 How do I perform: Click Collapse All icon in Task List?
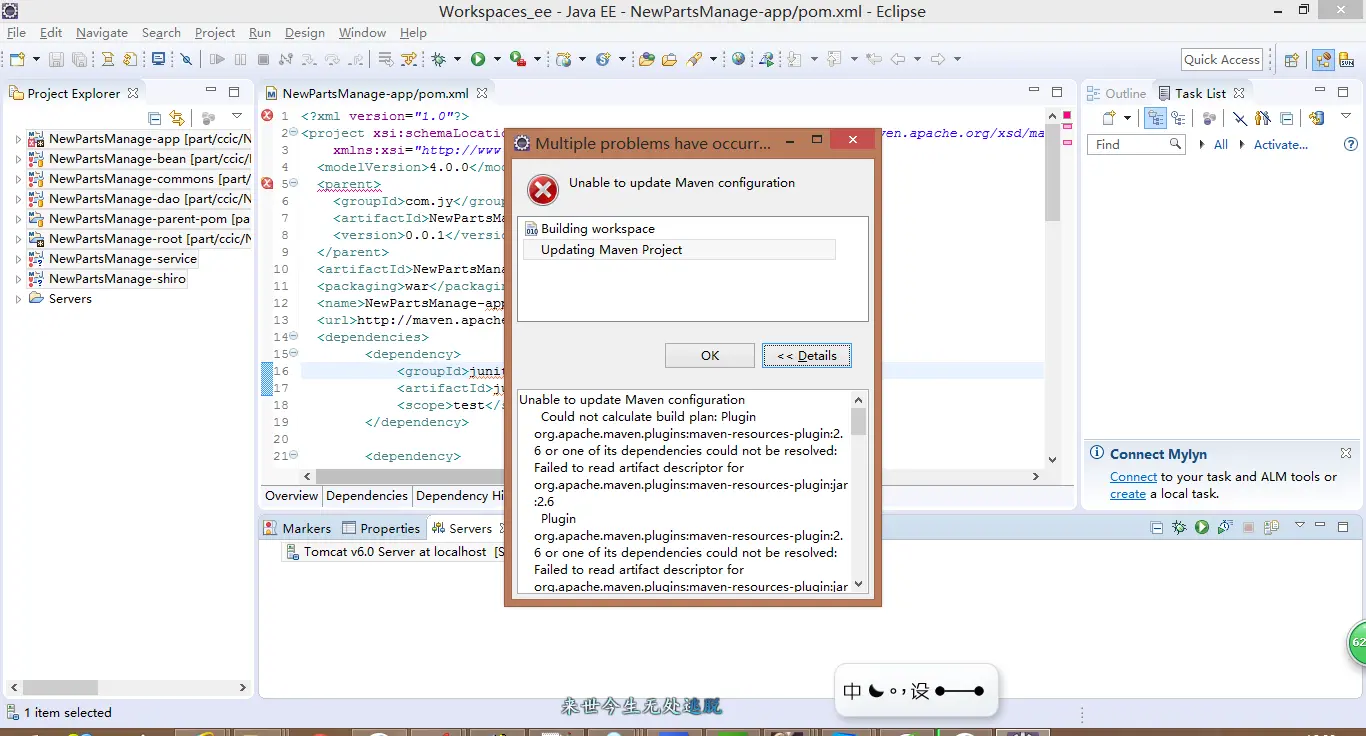[x=1286, y=118]
